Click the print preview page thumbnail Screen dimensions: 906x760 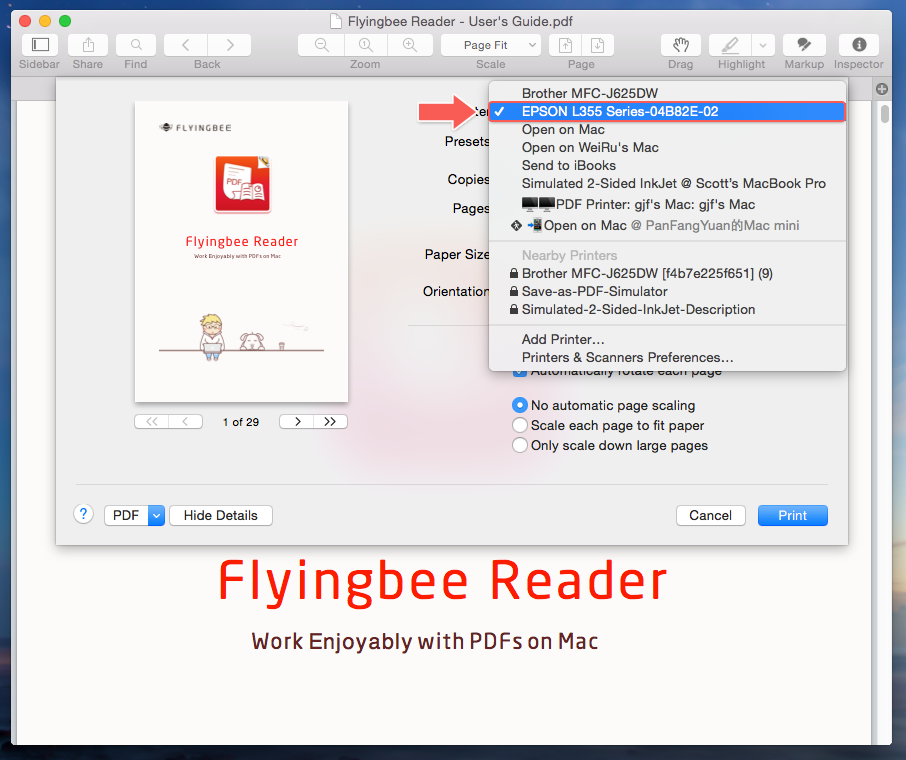click(x=242, y=251)
